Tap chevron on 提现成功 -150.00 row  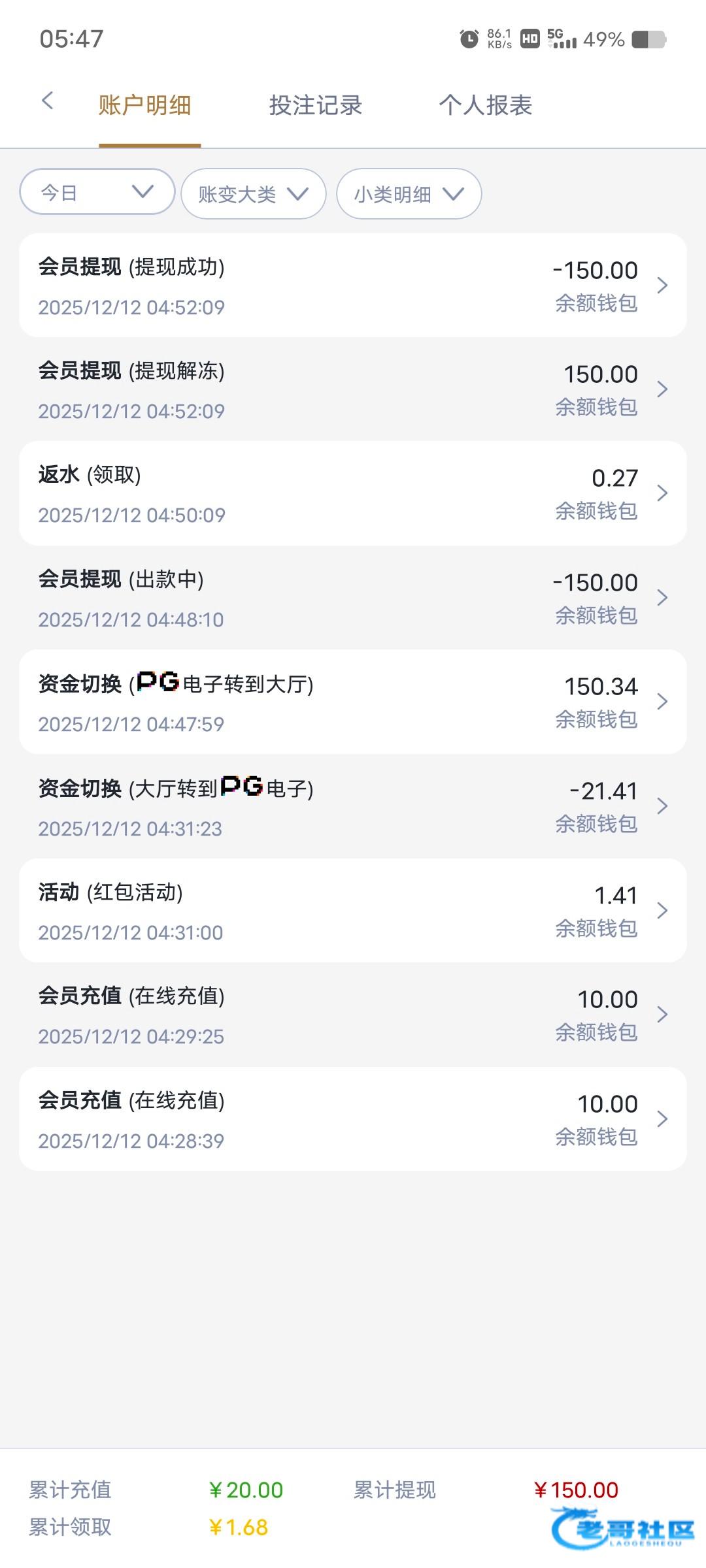pos(662,286)
